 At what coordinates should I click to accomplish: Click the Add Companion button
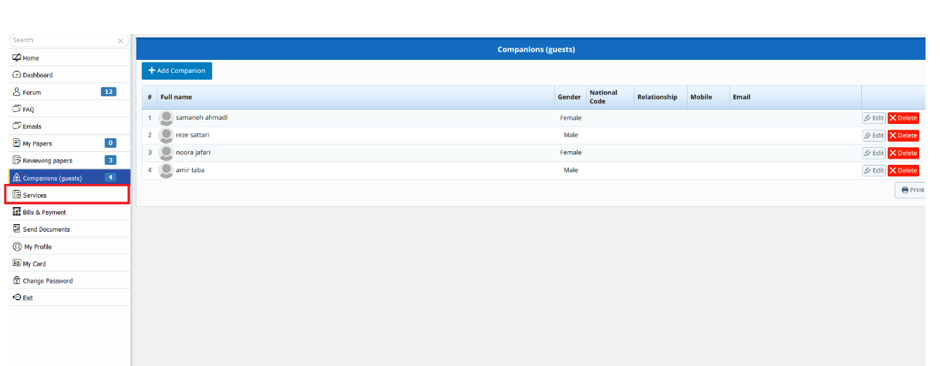[x=177, y=71]
